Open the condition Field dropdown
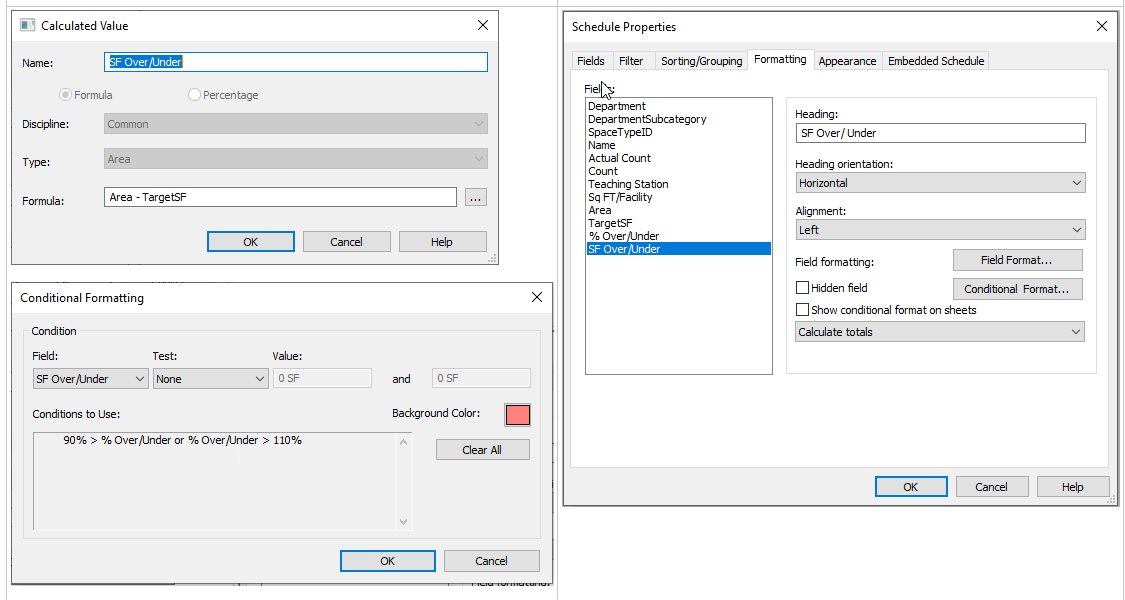 pyautogui.click(x=90, y=379)
